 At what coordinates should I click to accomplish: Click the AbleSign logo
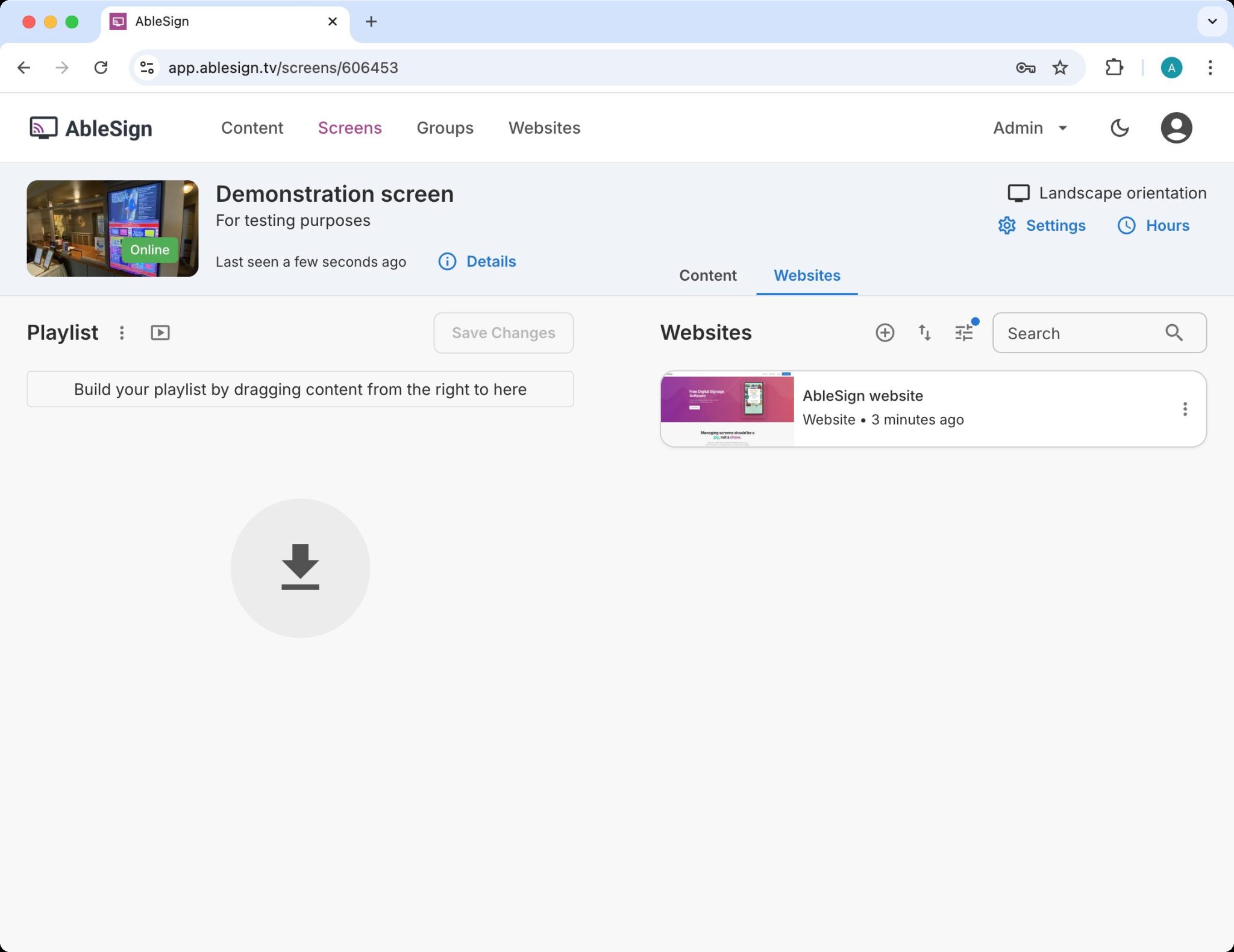pyautogui.click(x=91, y=128)
